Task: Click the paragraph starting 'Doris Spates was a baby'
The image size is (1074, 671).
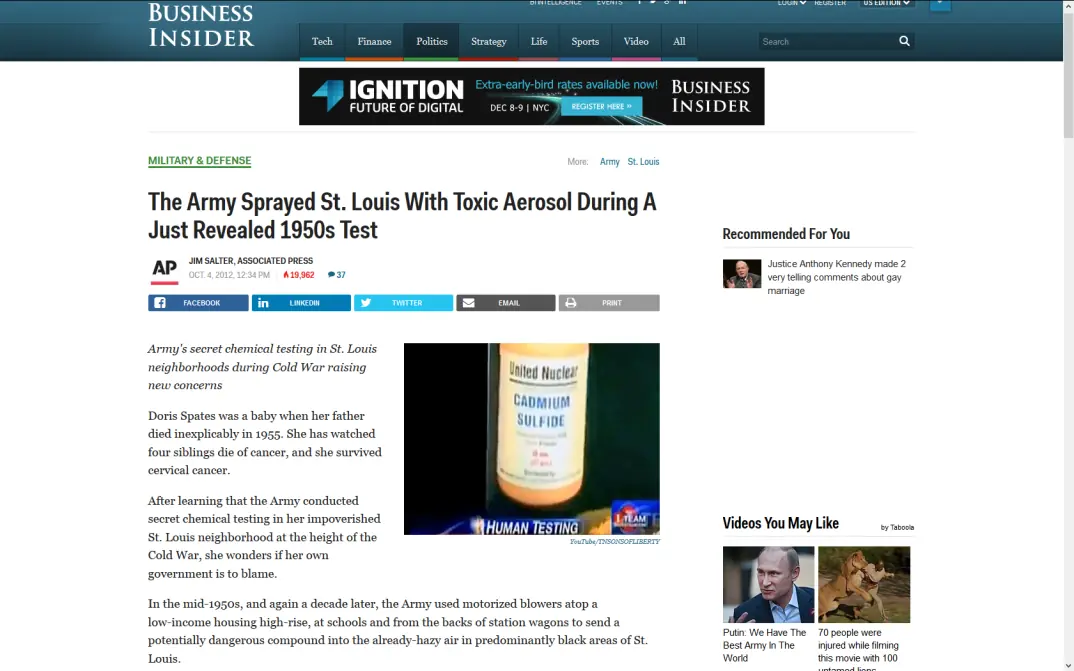Action: click(265, 443)
